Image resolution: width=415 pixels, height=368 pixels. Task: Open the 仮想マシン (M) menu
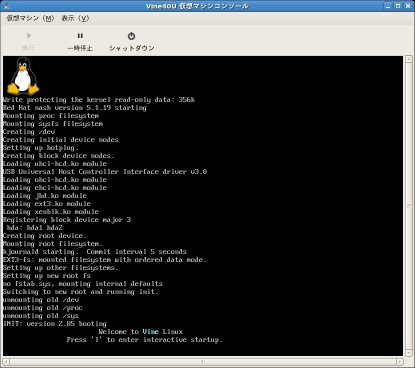click(30, 18)
